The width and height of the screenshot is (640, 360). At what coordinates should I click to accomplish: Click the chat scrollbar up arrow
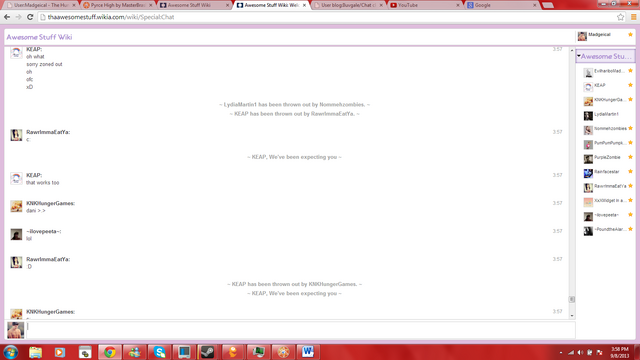(x=572, y=50)
